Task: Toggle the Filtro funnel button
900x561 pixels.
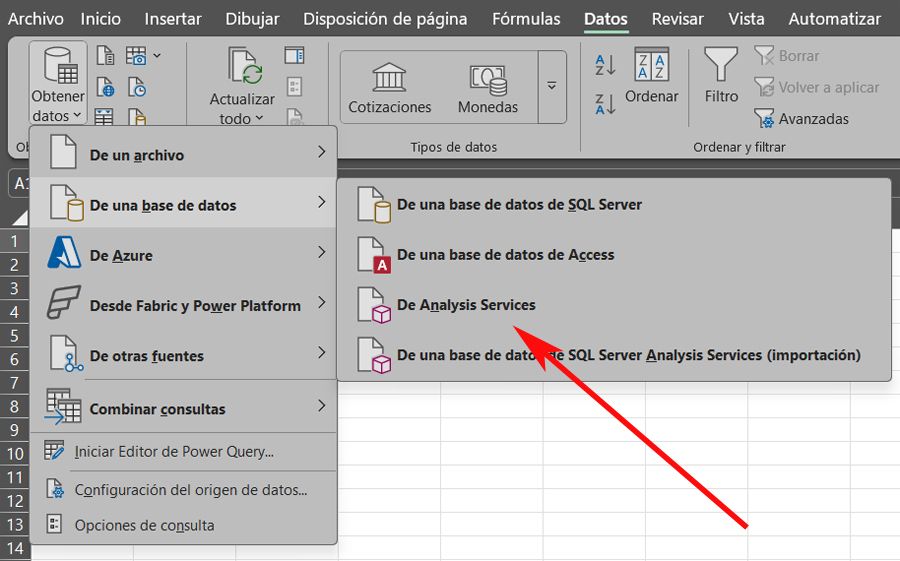Action: pos(721,76)
